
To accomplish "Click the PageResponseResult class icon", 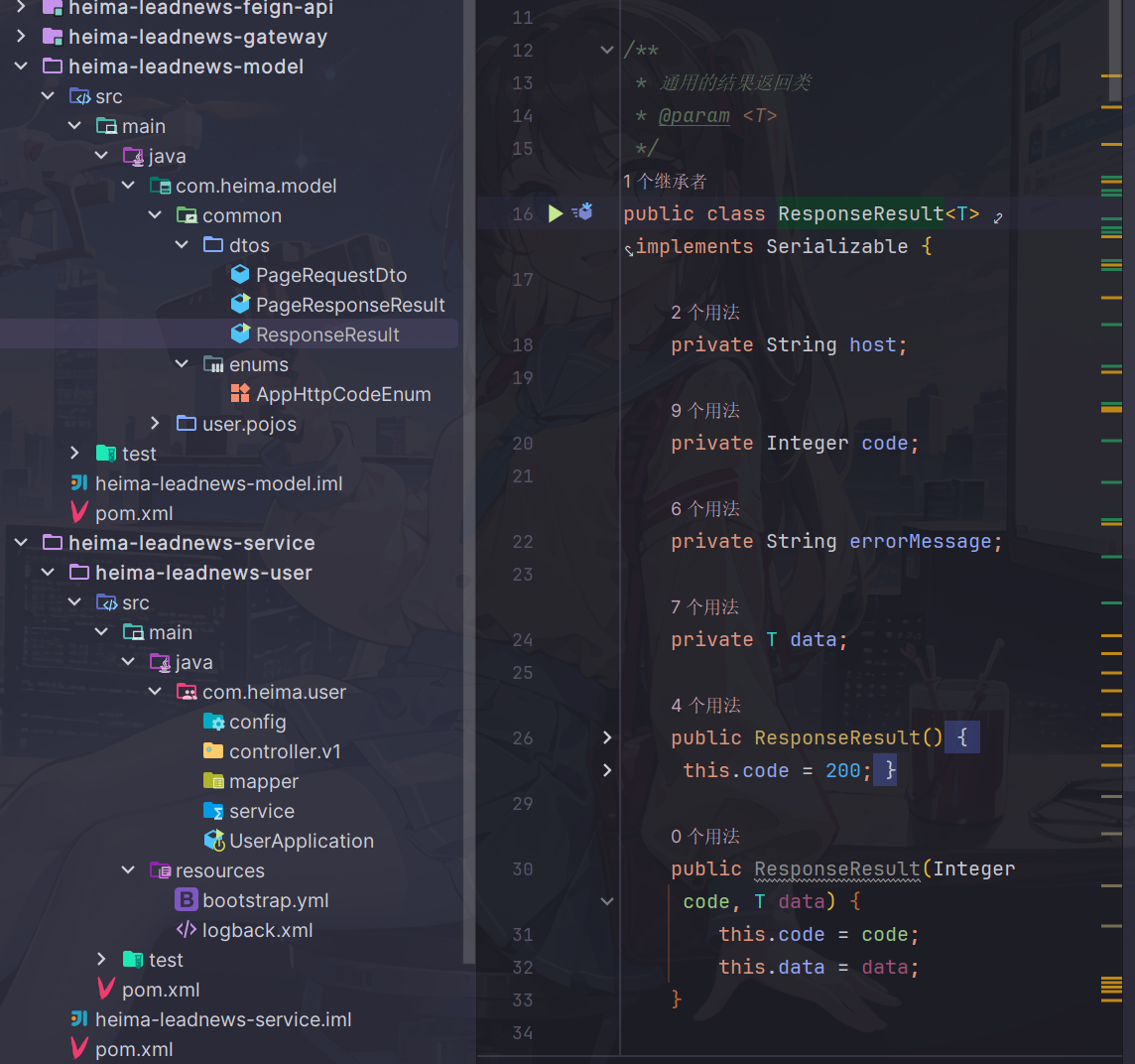I will [240, 304].
